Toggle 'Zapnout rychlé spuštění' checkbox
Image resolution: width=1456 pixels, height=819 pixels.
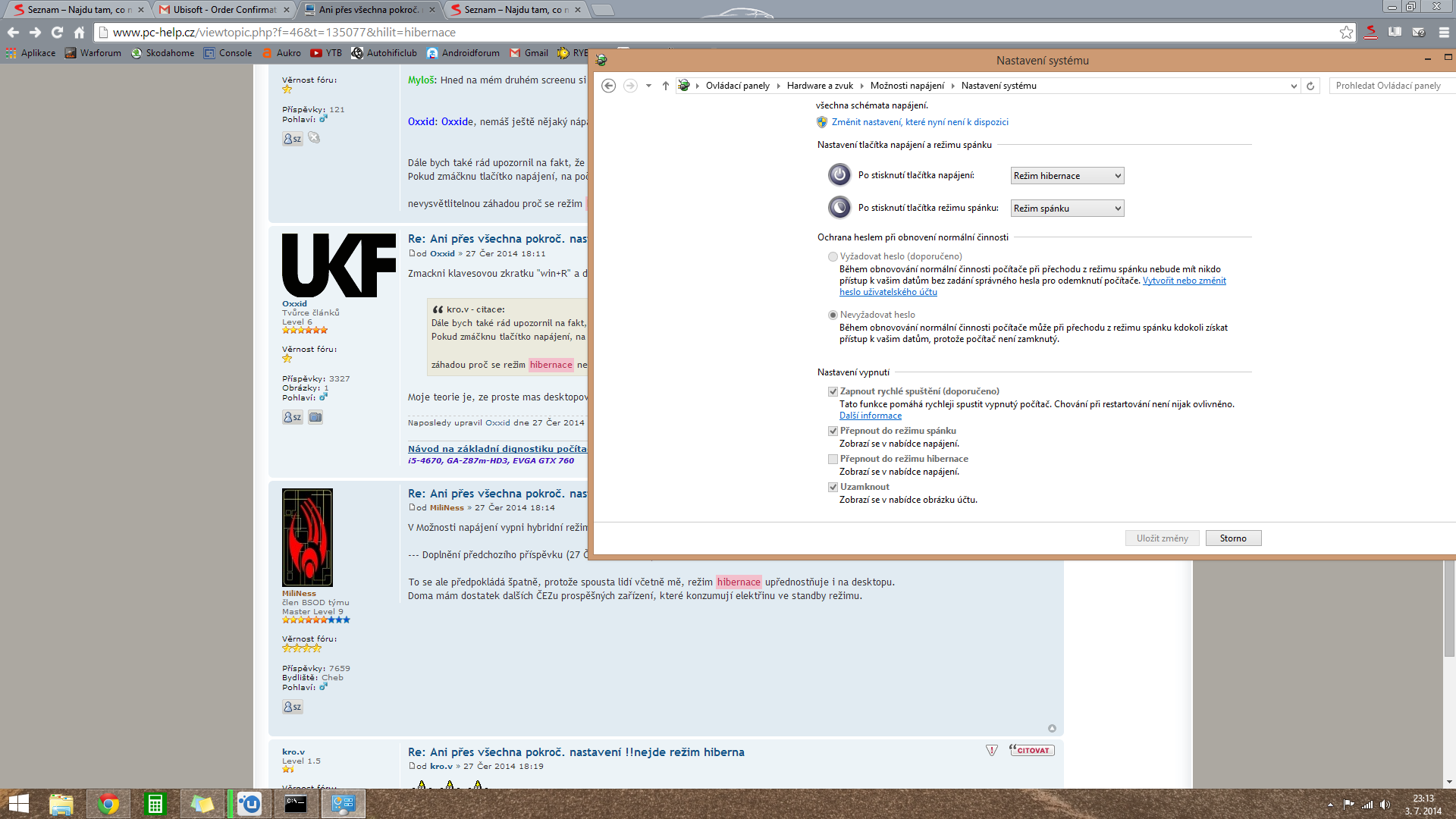[833, 391]
